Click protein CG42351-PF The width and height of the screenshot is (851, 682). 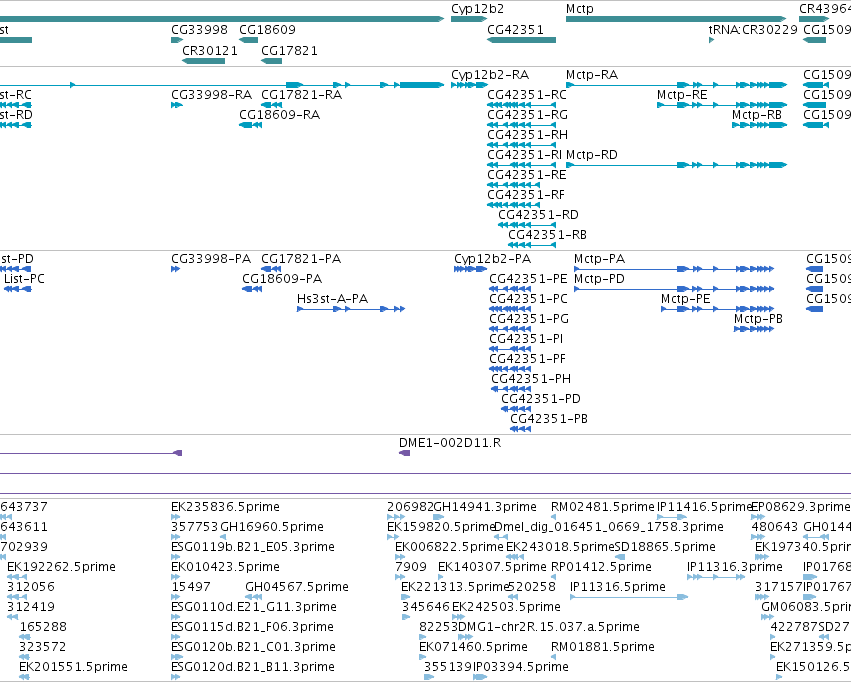(510, 369)
